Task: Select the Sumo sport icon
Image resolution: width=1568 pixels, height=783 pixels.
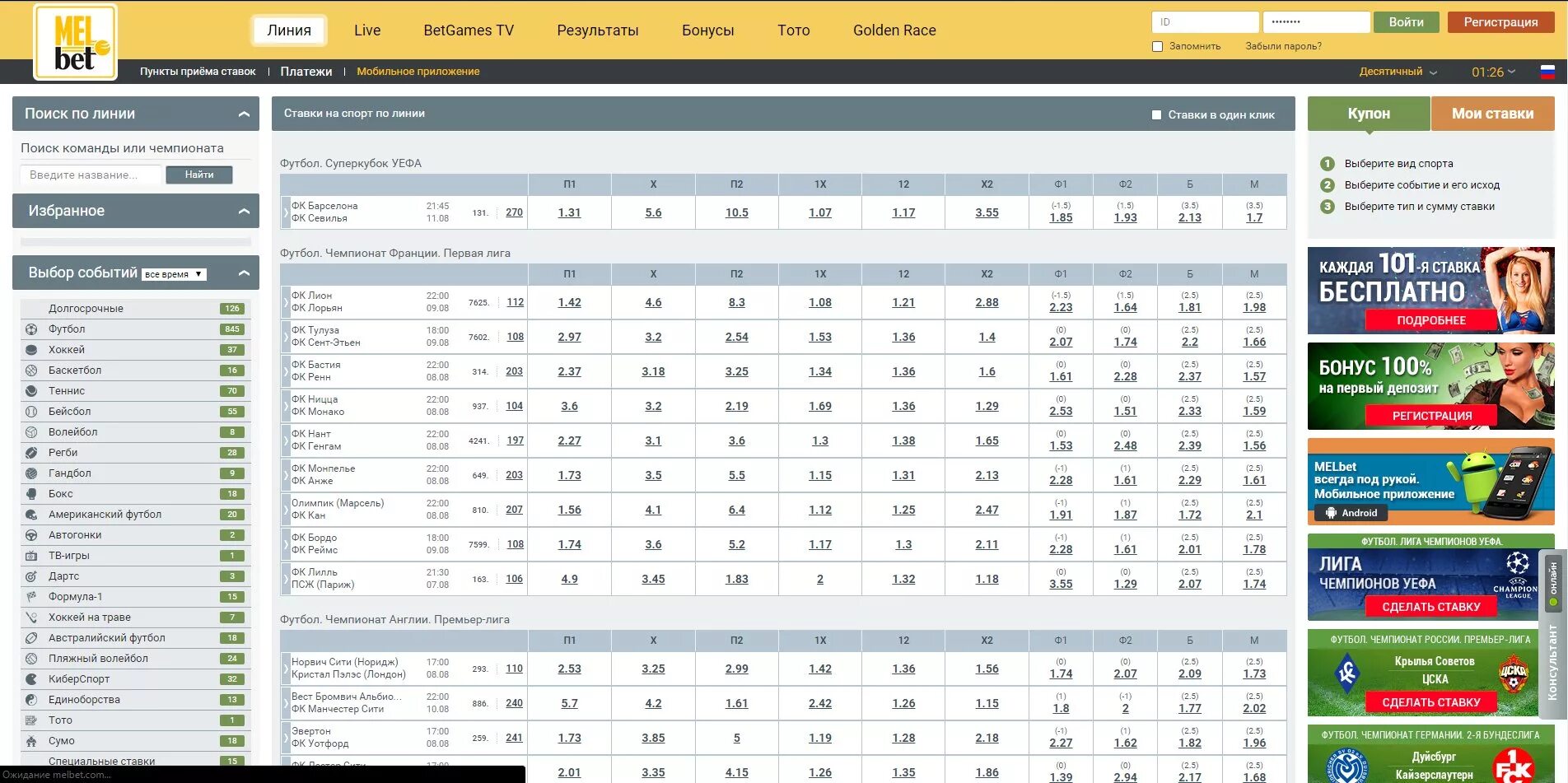Action: tap(31, 741)
